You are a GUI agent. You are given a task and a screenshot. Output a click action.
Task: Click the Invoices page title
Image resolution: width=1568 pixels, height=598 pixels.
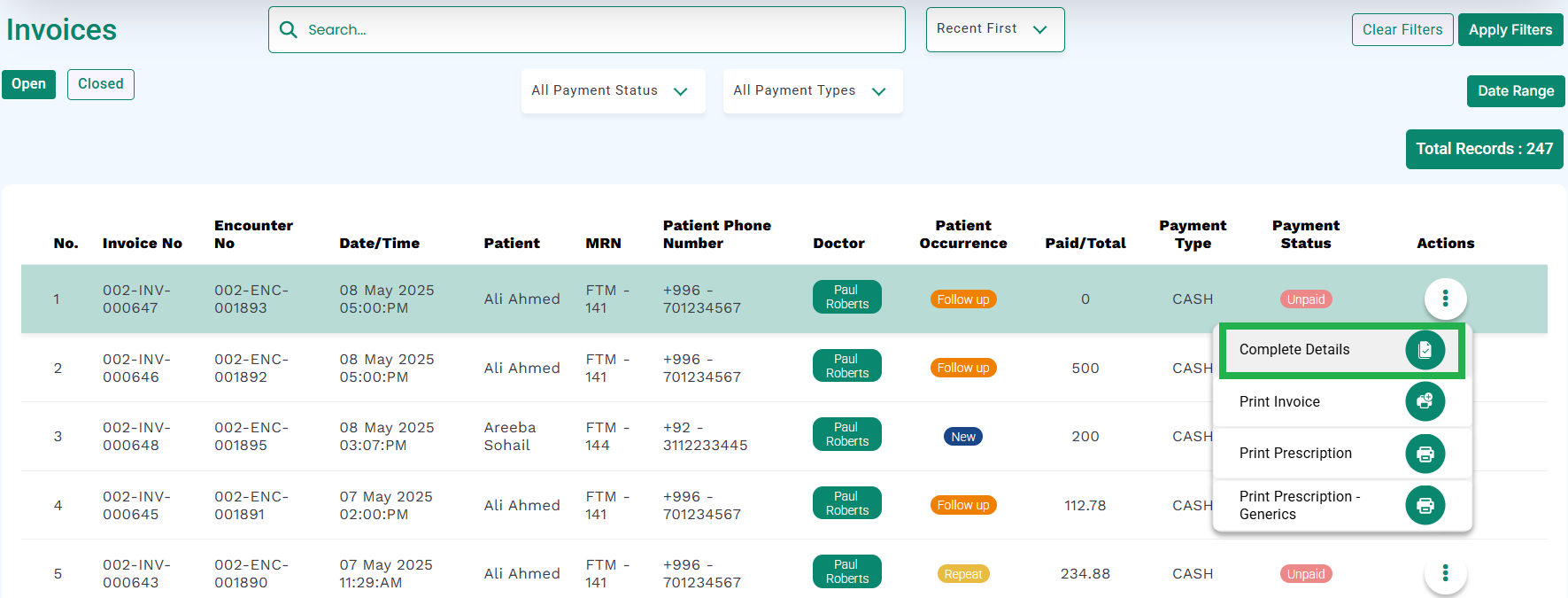pyautogui.click(x=61, y=30)
